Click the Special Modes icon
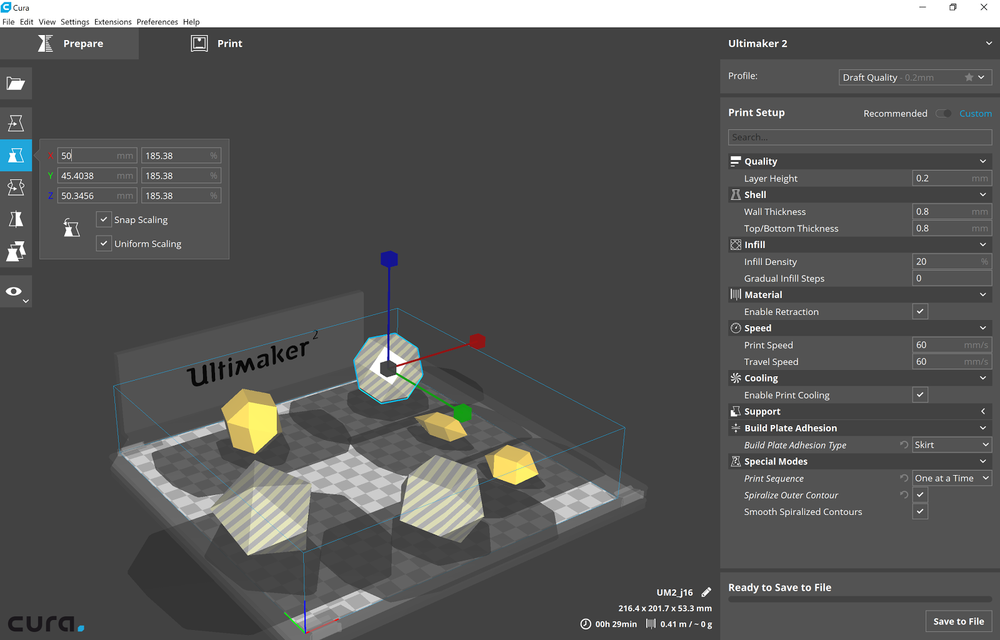Image resolution: width=1000 pixels, height=640 pixels. point(735,462)
